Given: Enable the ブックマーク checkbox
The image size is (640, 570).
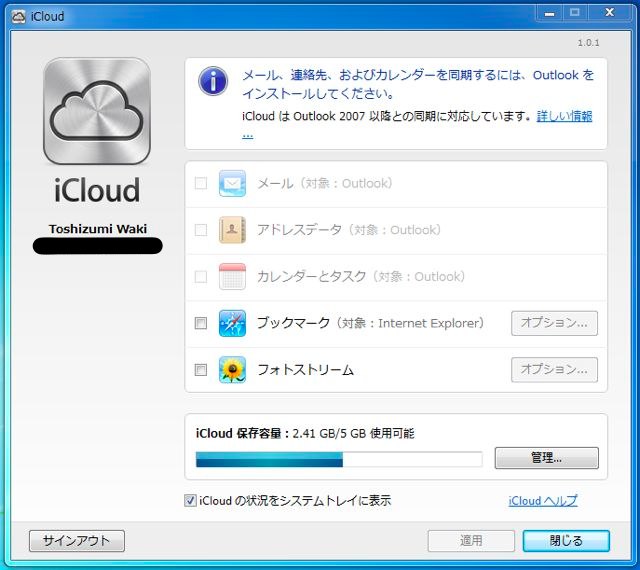Looking at the screenshot, I should point(200,323).
